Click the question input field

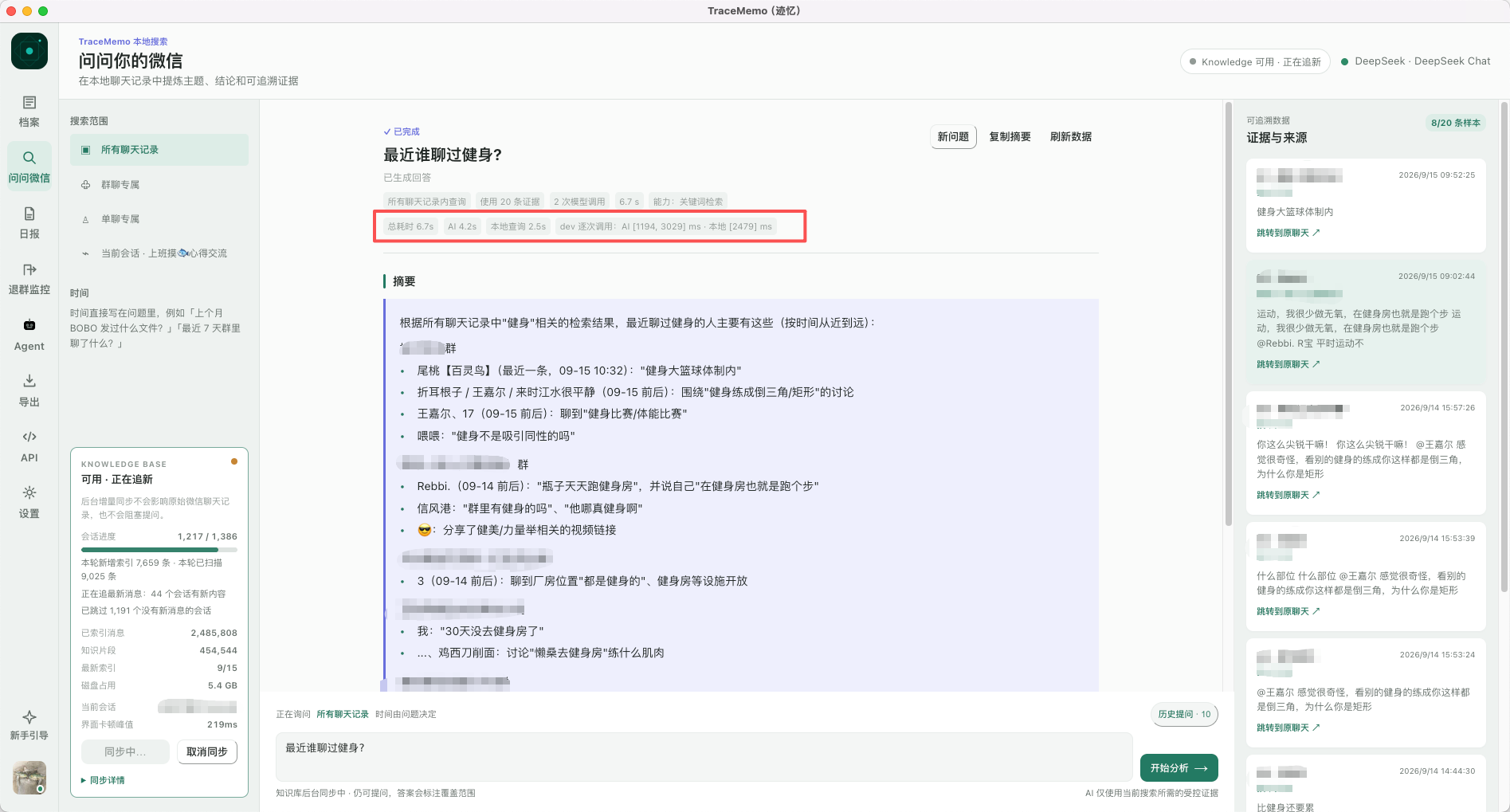(704, 757)
